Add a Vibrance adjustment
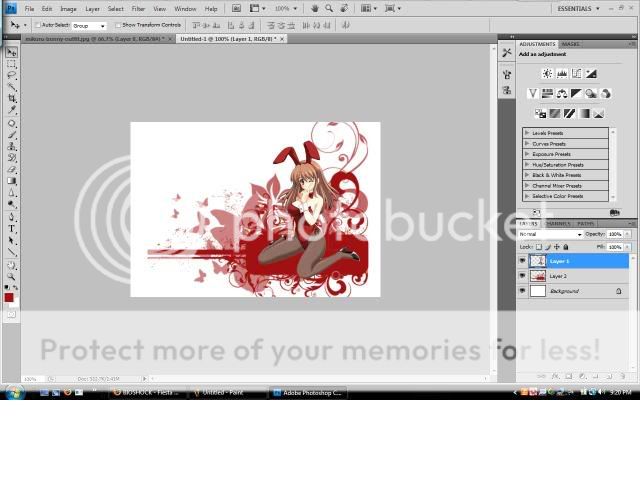Screen dimensions: 640x485 coord(532,93)
